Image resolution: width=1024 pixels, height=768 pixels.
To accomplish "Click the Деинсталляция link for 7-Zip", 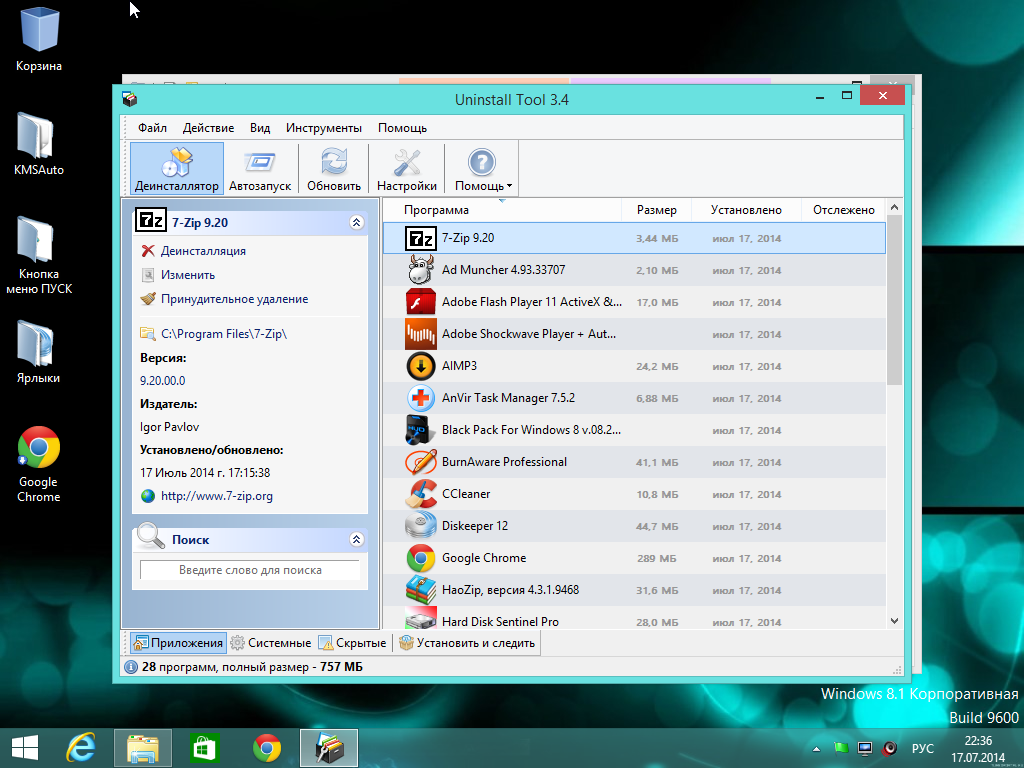I will [x=203, y=251].
